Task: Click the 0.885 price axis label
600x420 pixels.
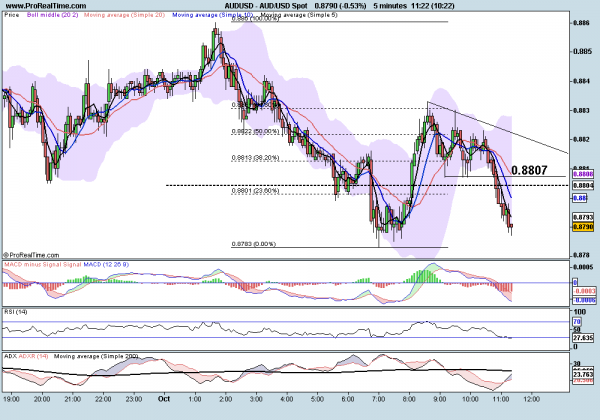Action: (580, 52)
